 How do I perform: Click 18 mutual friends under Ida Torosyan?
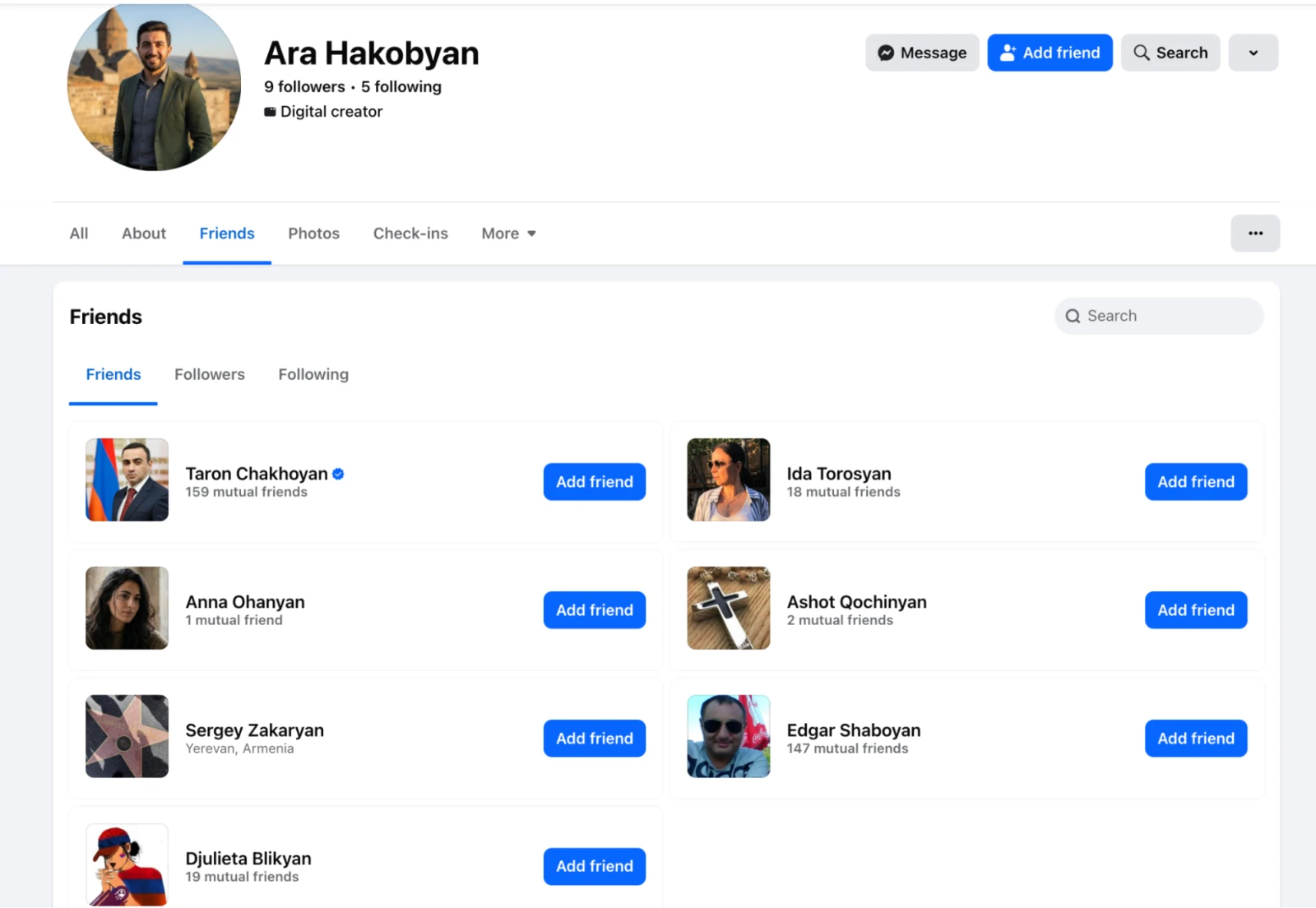click(x=844, y=492)
